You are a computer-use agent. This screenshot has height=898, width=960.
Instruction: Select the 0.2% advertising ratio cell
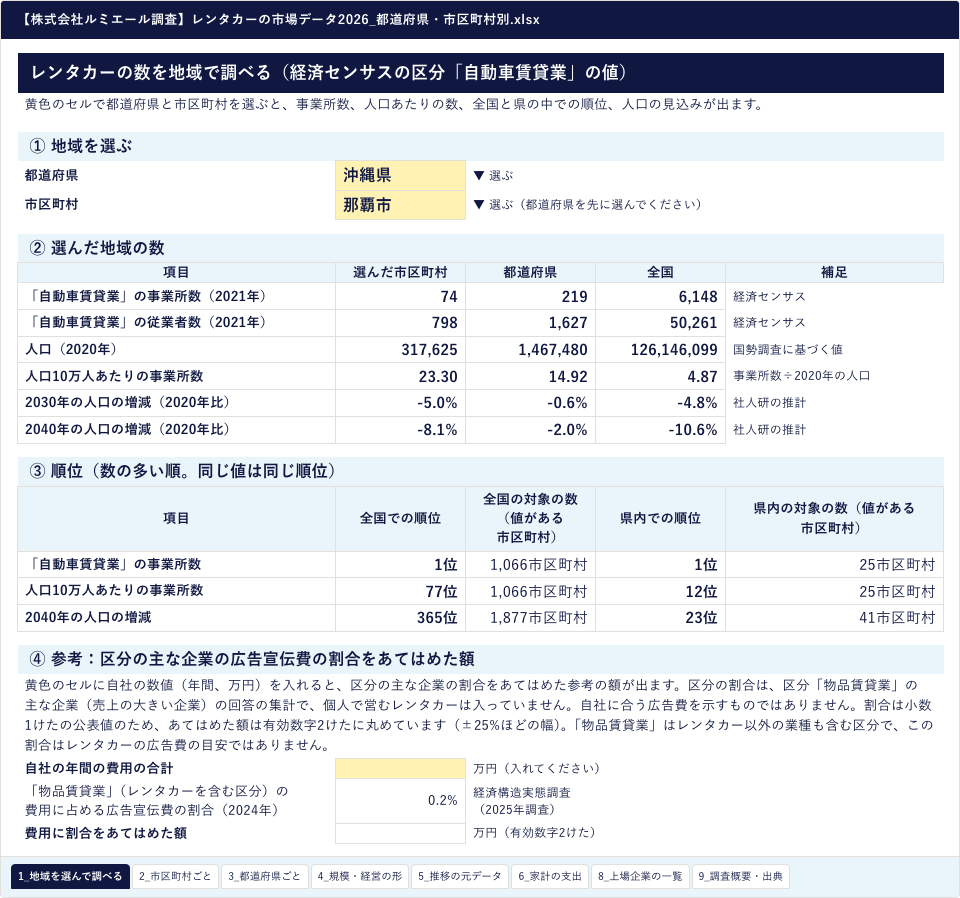pyautogui.click(x=400, y=801)
